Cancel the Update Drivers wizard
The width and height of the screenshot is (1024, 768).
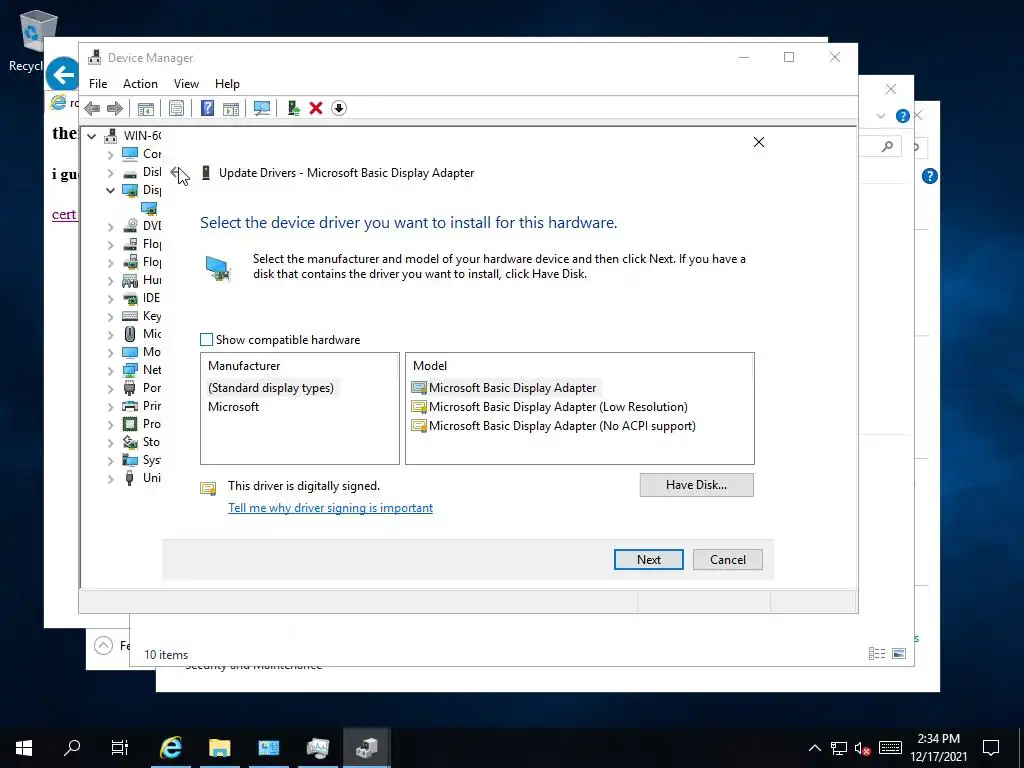(x=728, y=560)
